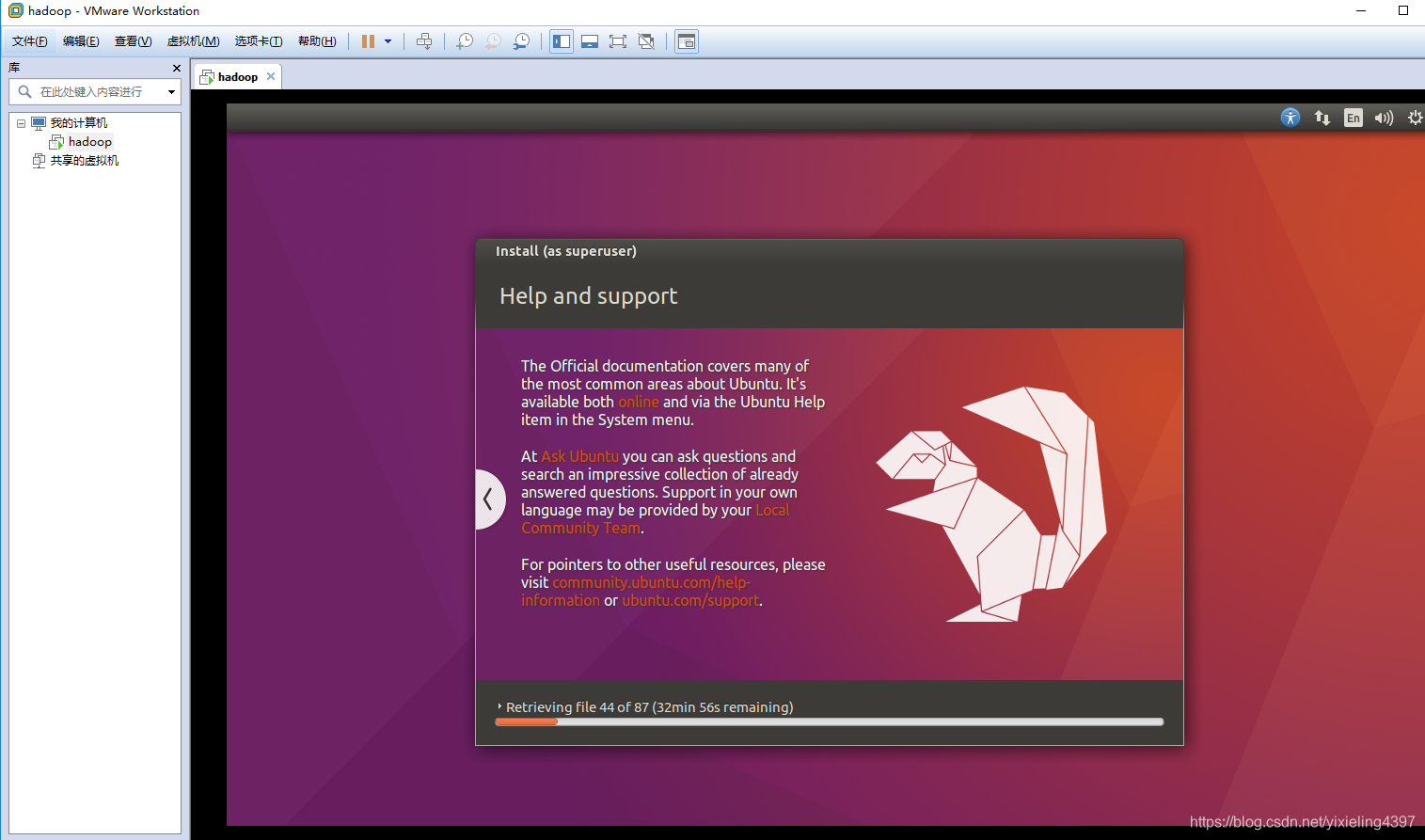Open the Ubuntu accessibility menu

coord(1290,118)
